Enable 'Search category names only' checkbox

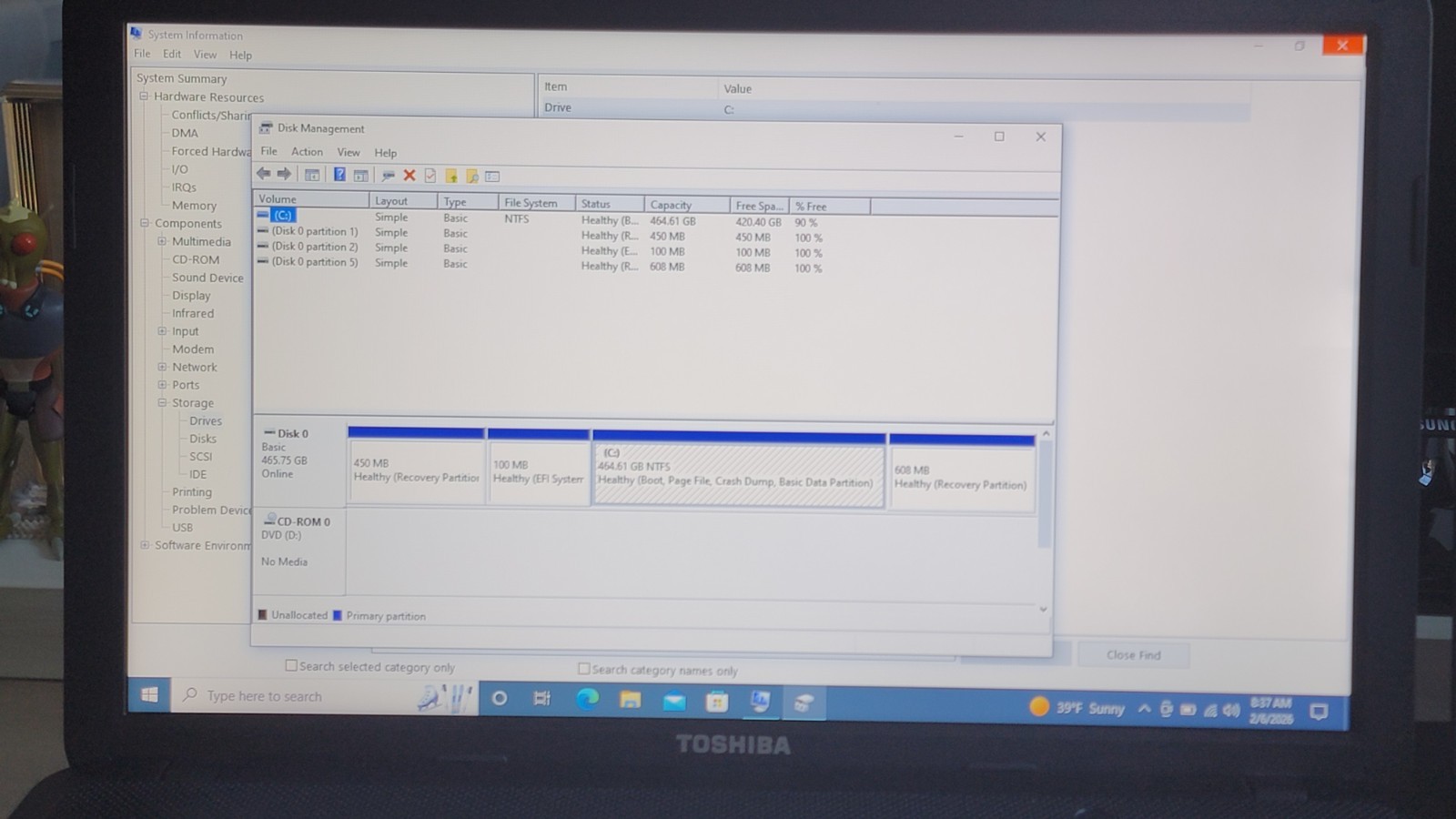tap(584, 668)
